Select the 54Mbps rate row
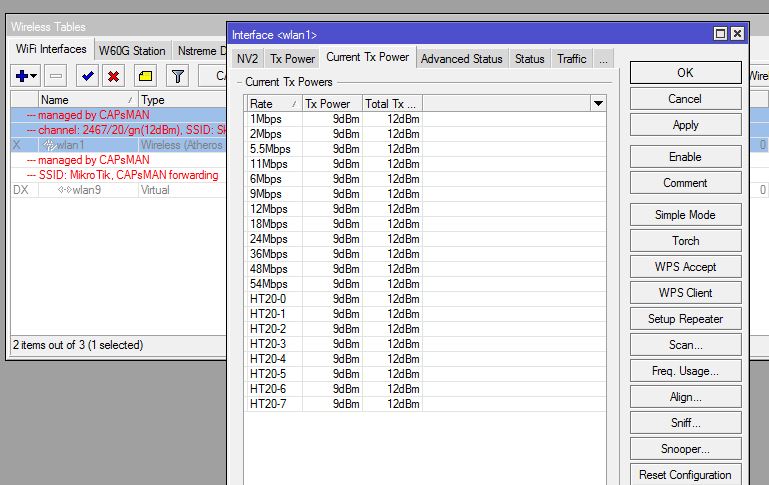 425,283
